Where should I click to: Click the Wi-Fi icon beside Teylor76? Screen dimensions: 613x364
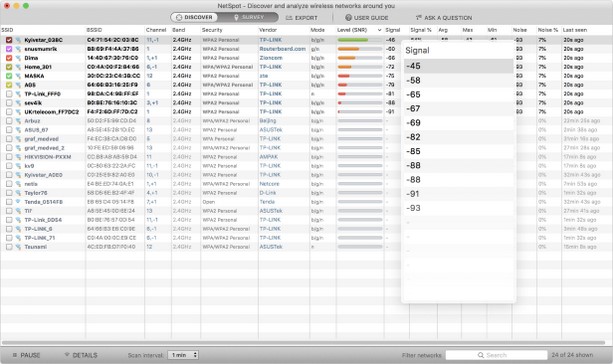coord(18,193)
